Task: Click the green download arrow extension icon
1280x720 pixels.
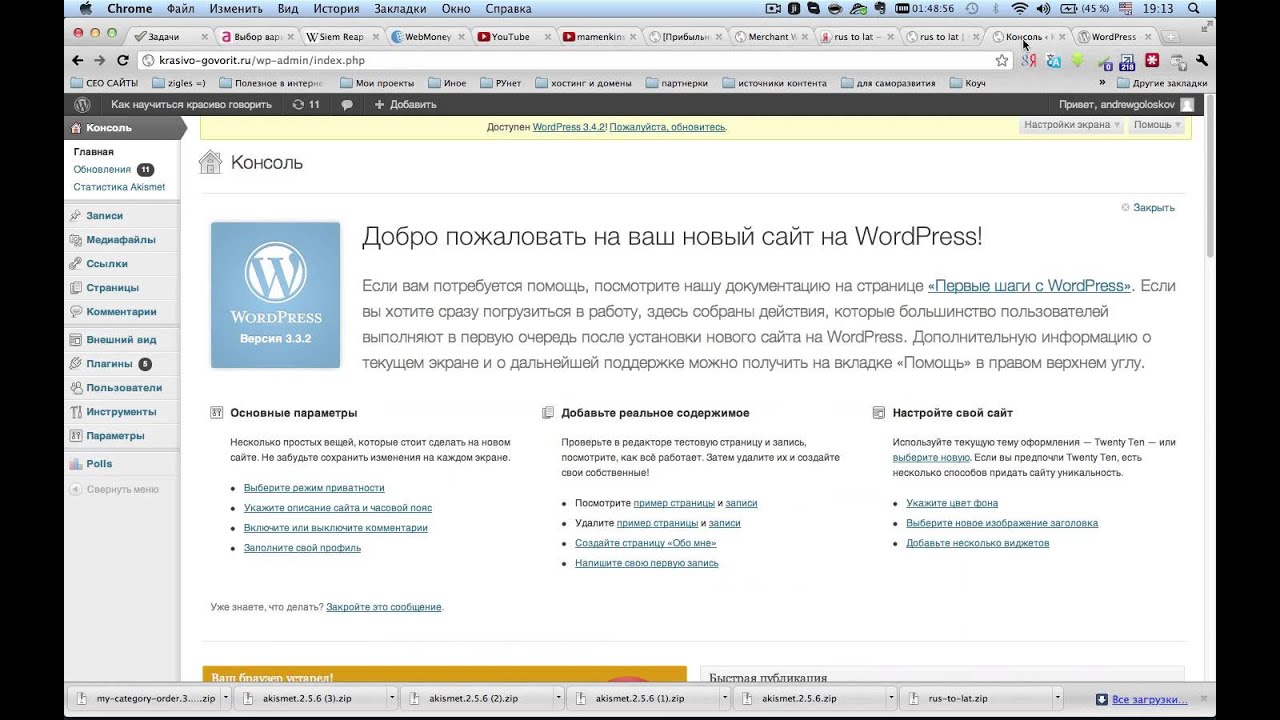Action: (1078, 60)
